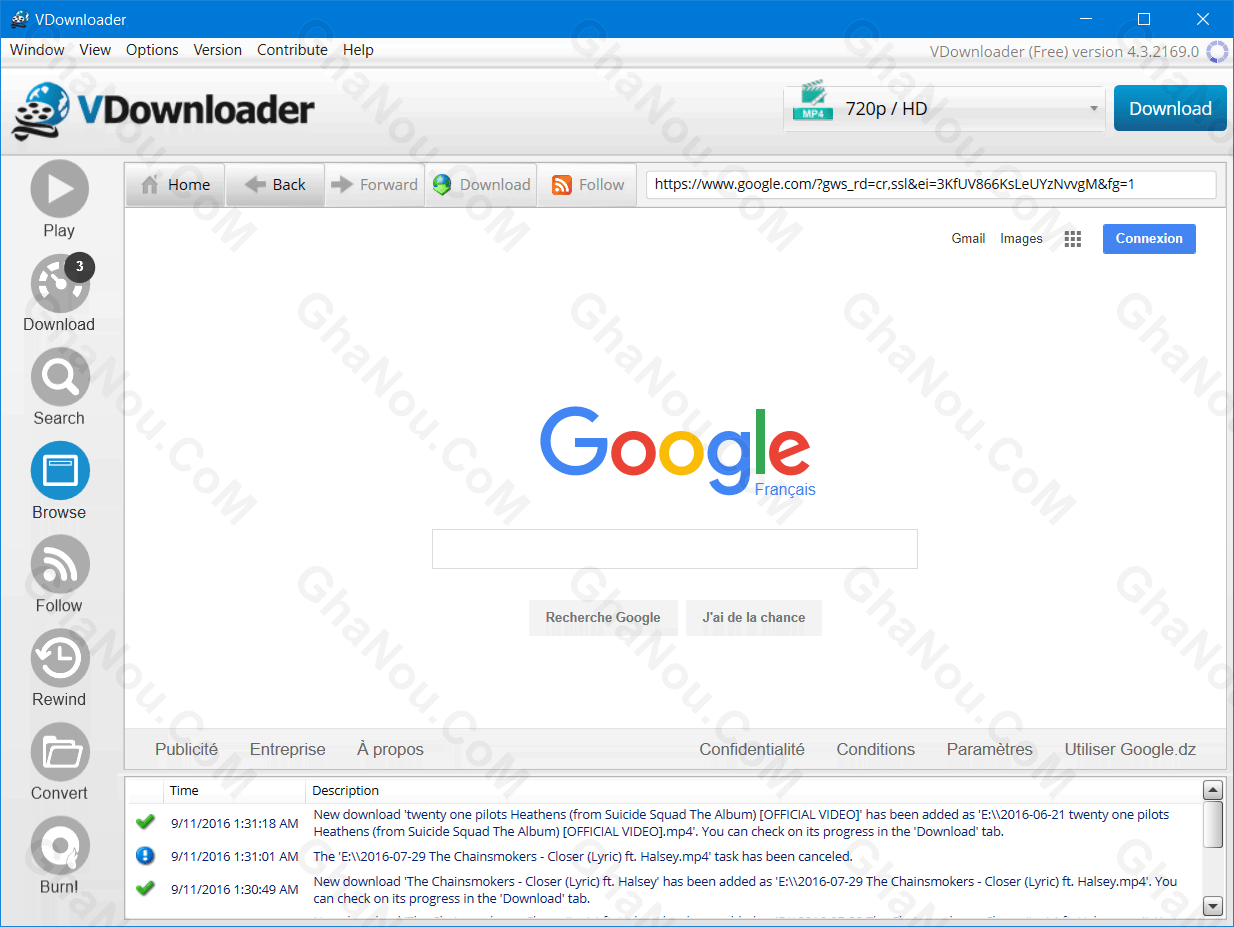
Task: Open the Version menu
Action: pyautogui.click(x=218, y=50)
